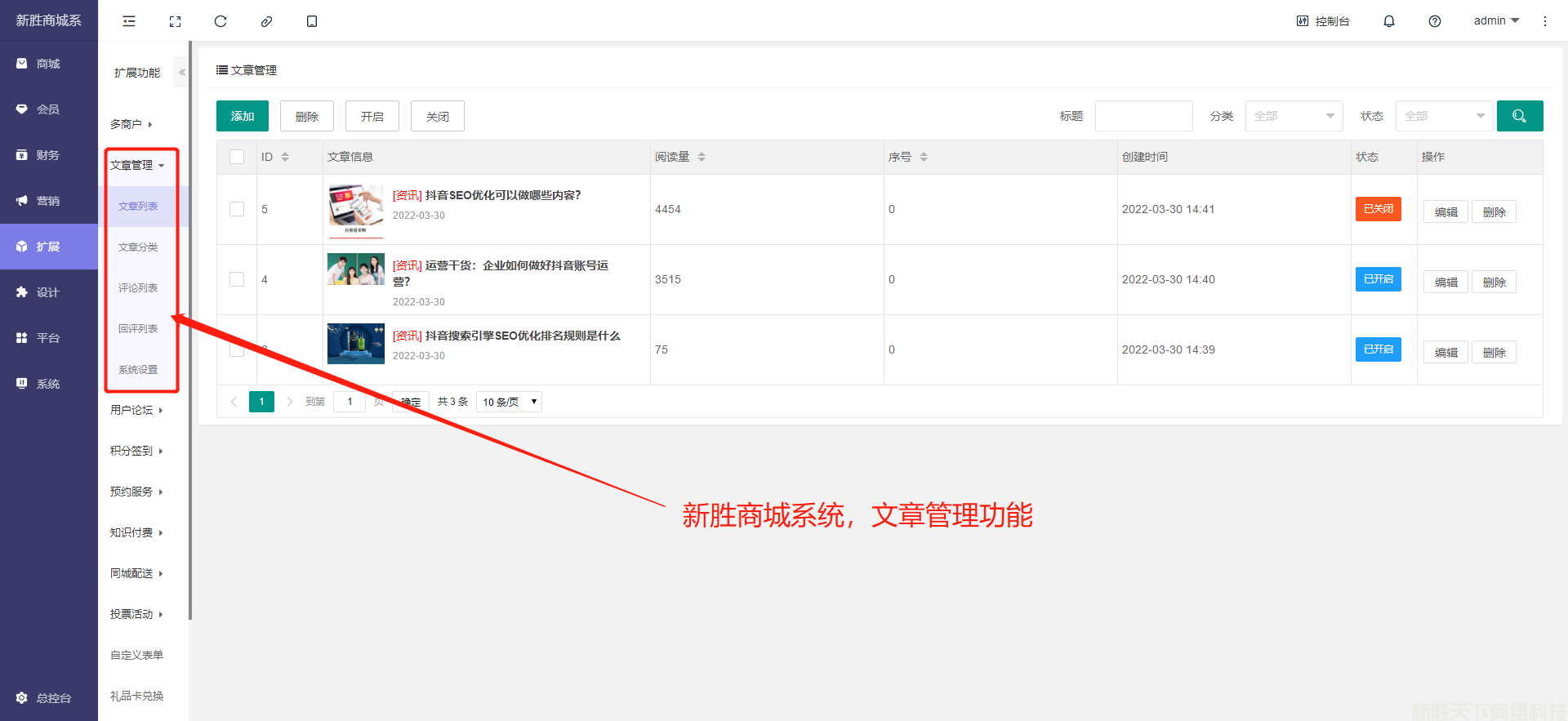This screenshot has width=1568, height=721.
Task: Click the 标题 search input field
Action: click(1143, 116)
